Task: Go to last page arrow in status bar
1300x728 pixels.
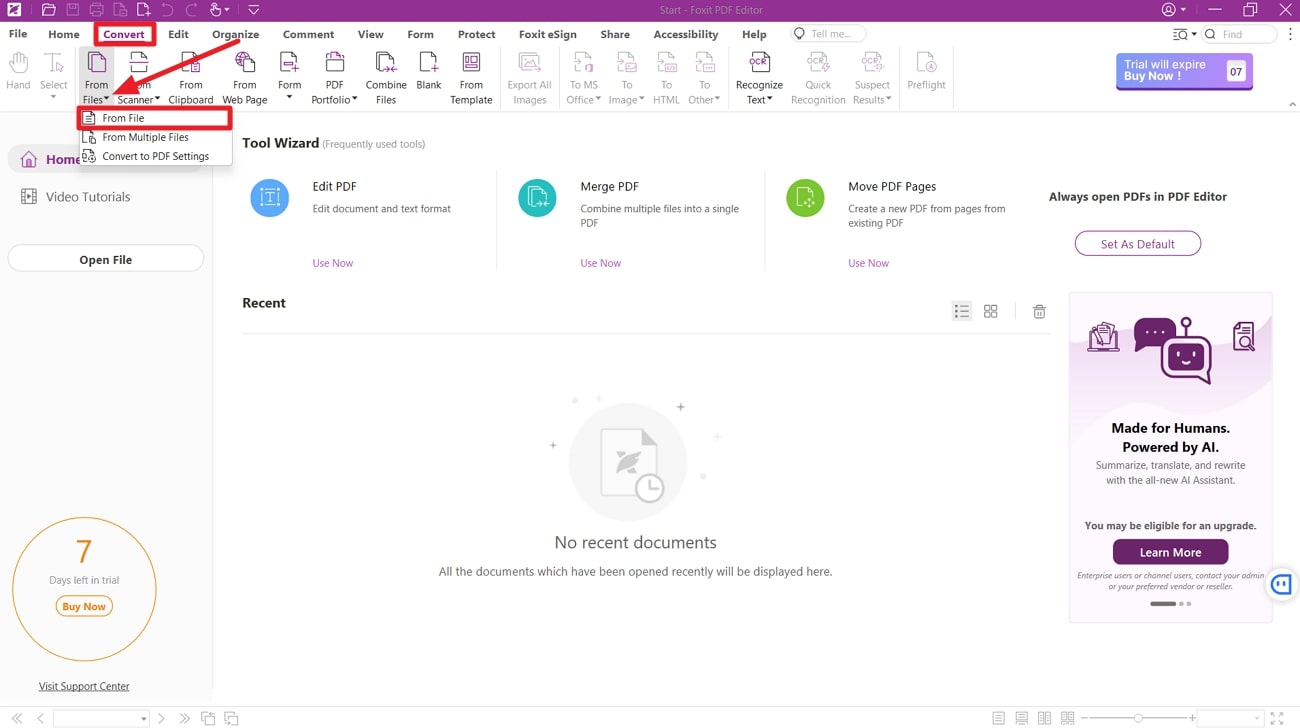Action: pos(184,718)
